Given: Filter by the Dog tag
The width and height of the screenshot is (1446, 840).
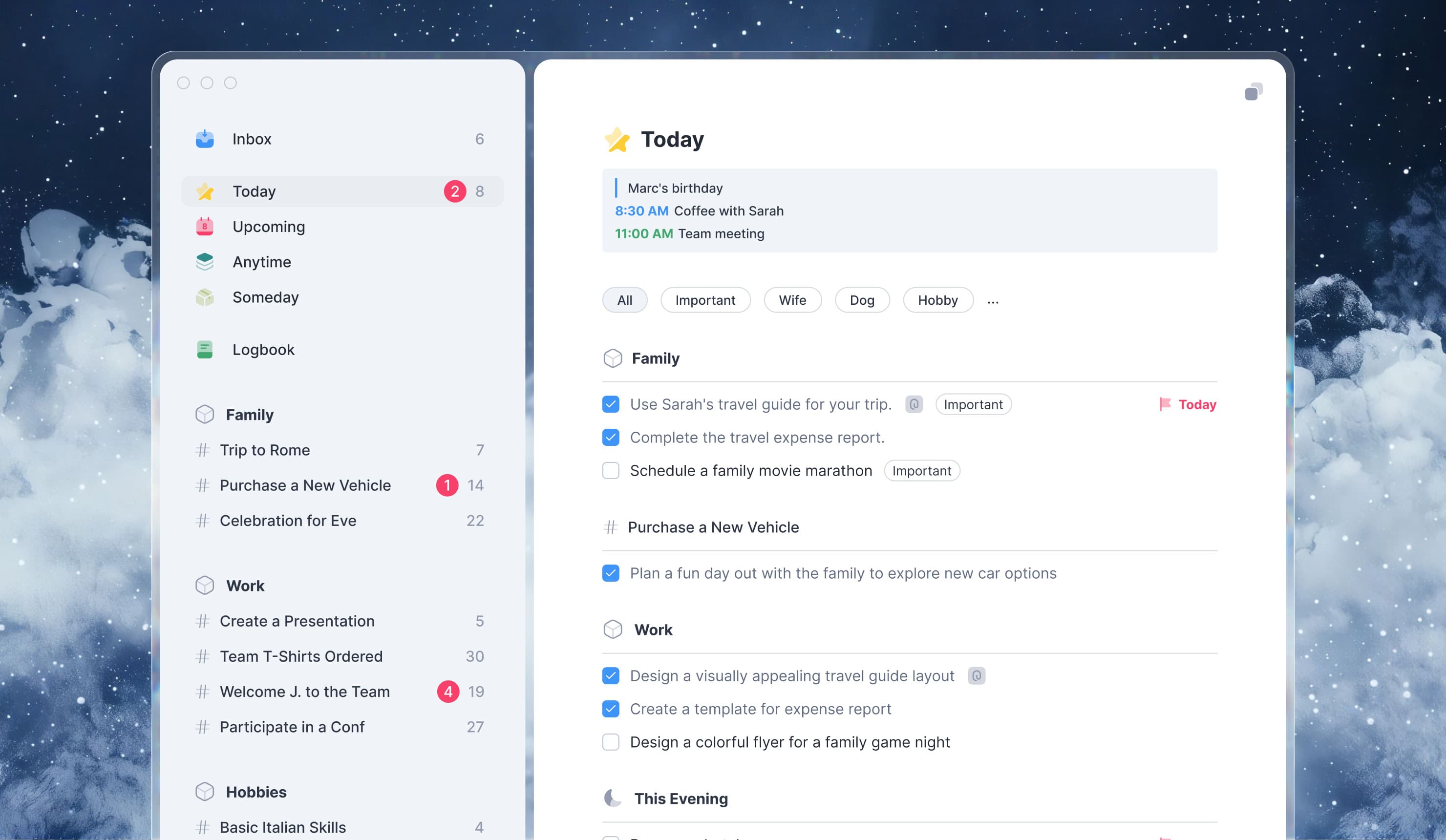Looking at the screenshot, I should point(862,300).
